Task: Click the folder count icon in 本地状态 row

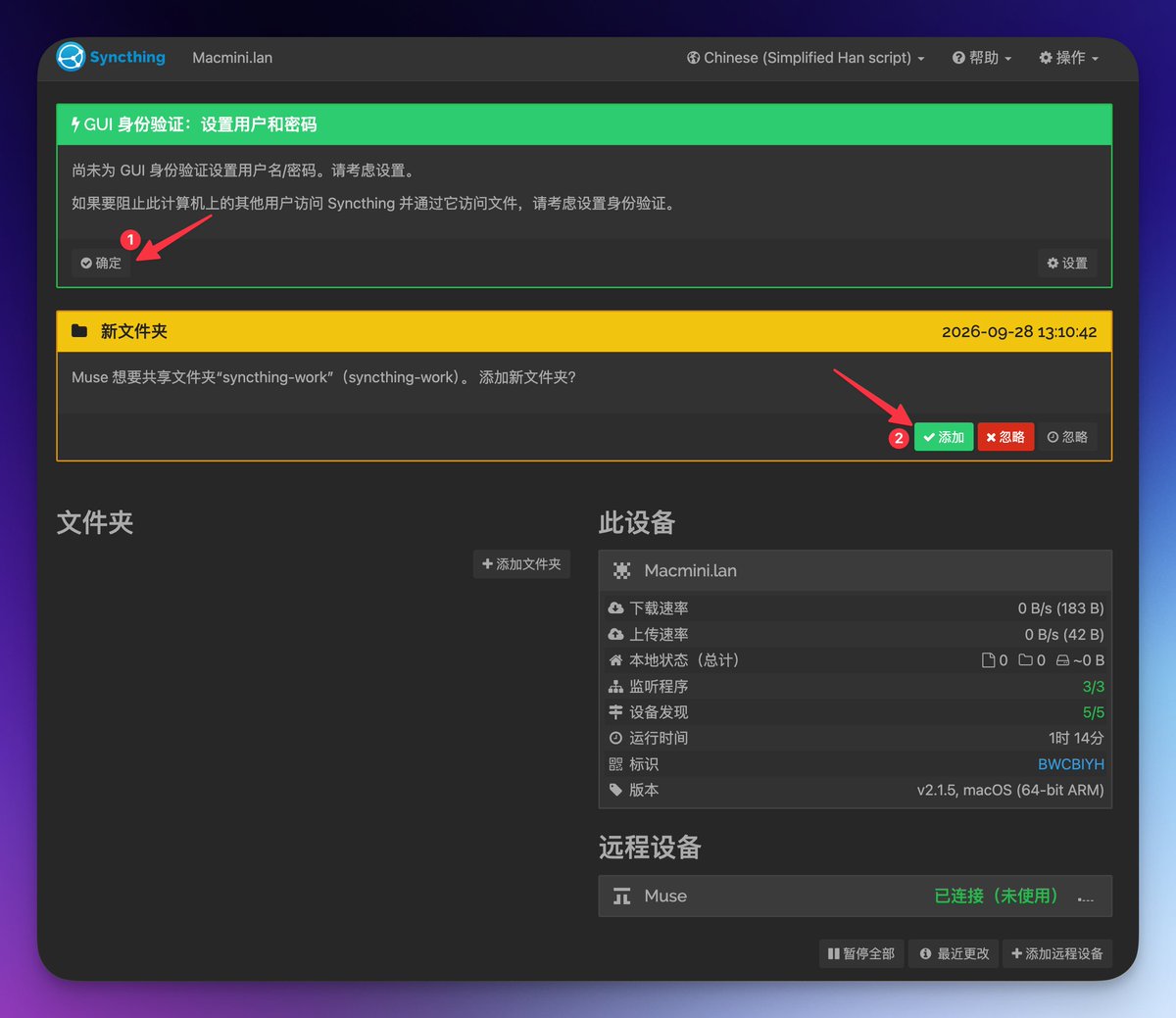Action: pyautogui.click(x=1026, y=660)
